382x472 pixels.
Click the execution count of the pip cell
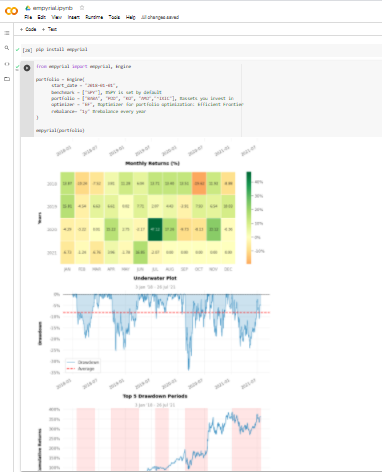coord(27,50)
